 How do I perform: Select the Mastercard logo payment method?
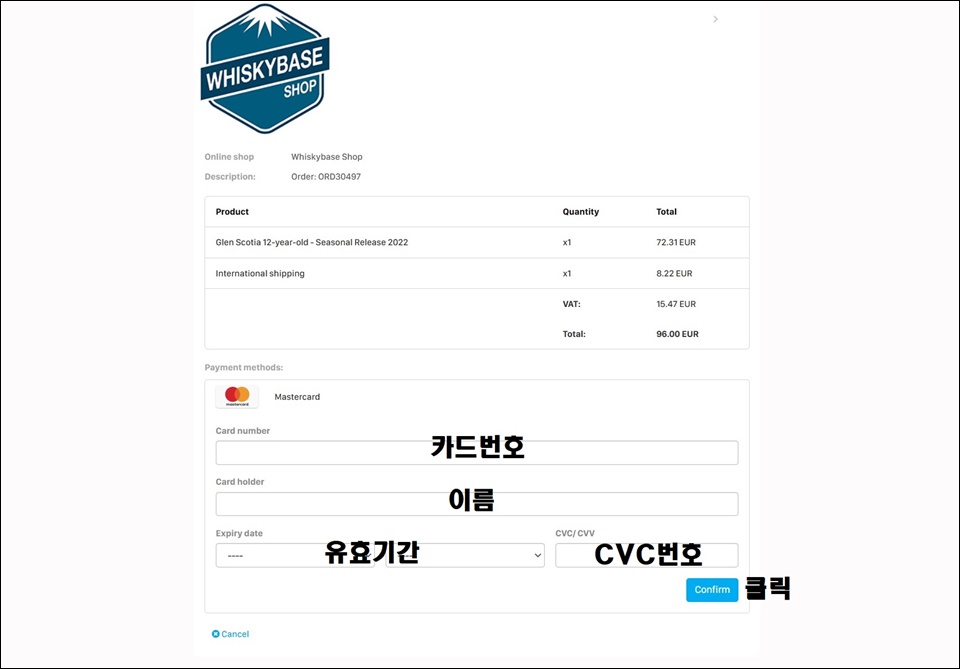(237, 397)
